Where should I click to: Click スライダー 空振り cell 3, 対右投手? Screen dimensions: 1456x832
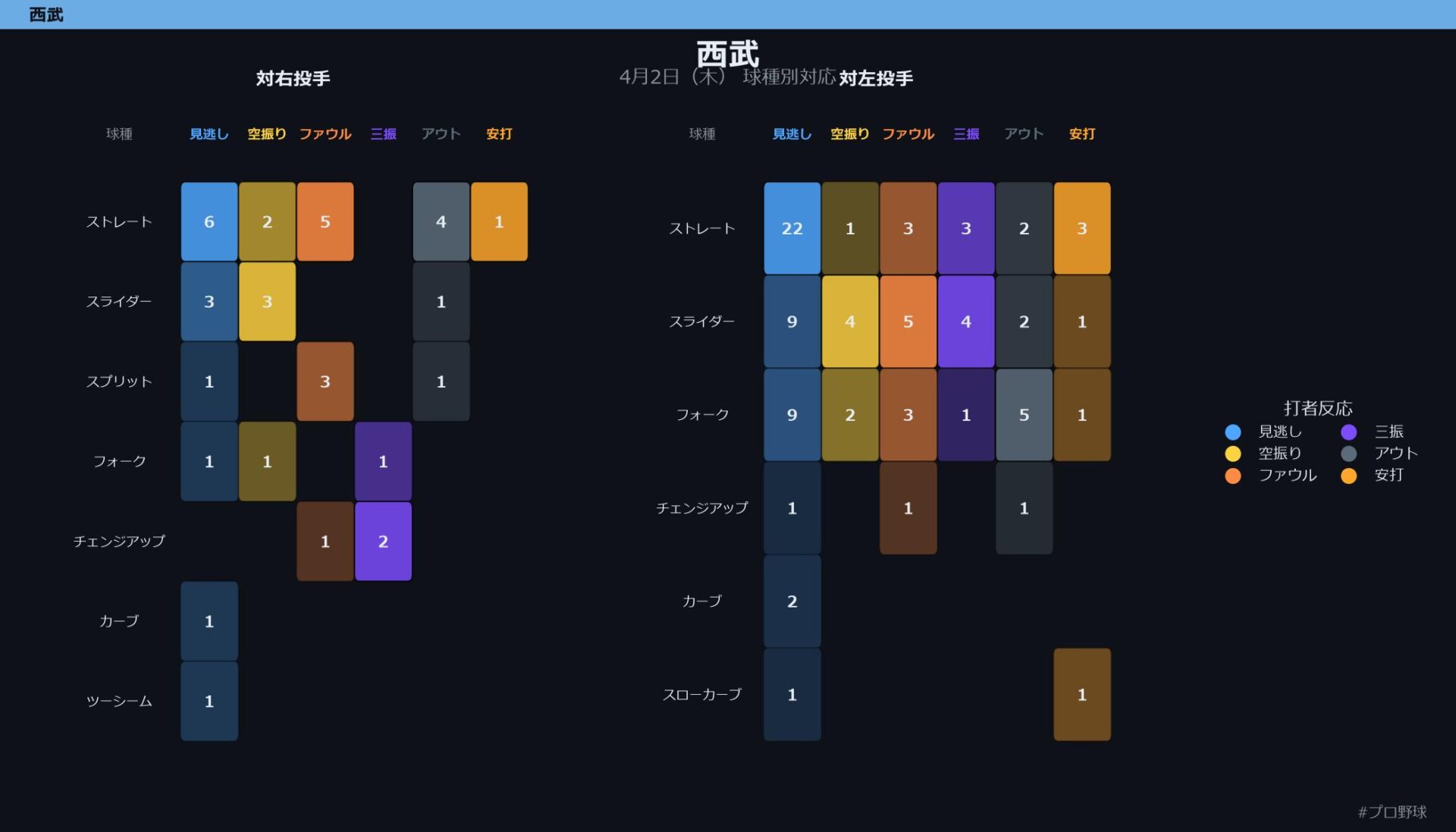tap(267, 301)
